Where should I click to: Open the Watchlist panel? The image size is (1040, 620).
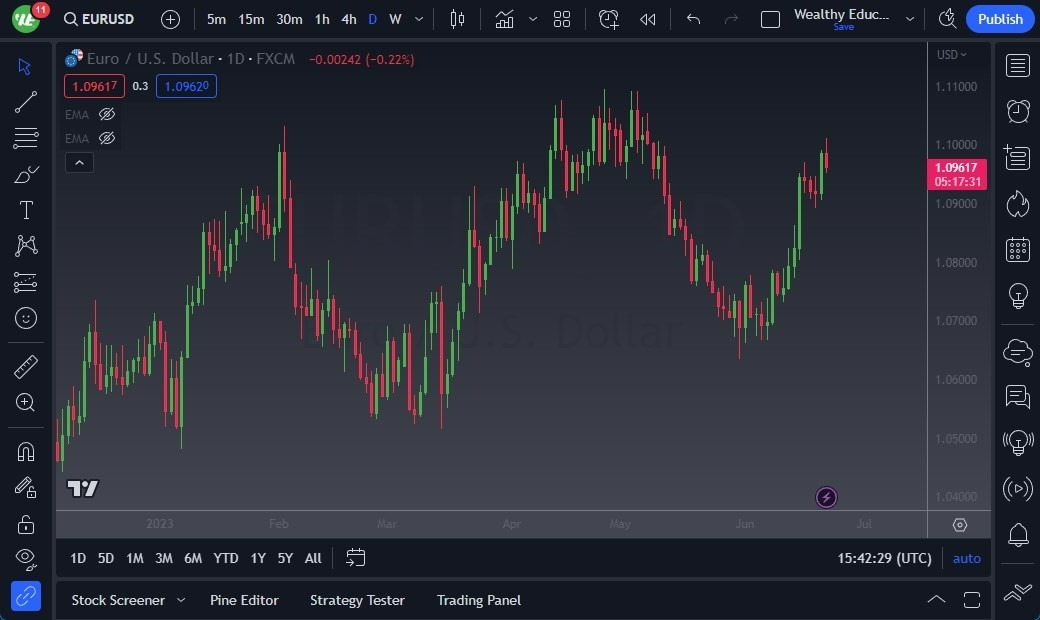tap(1017, 65)
